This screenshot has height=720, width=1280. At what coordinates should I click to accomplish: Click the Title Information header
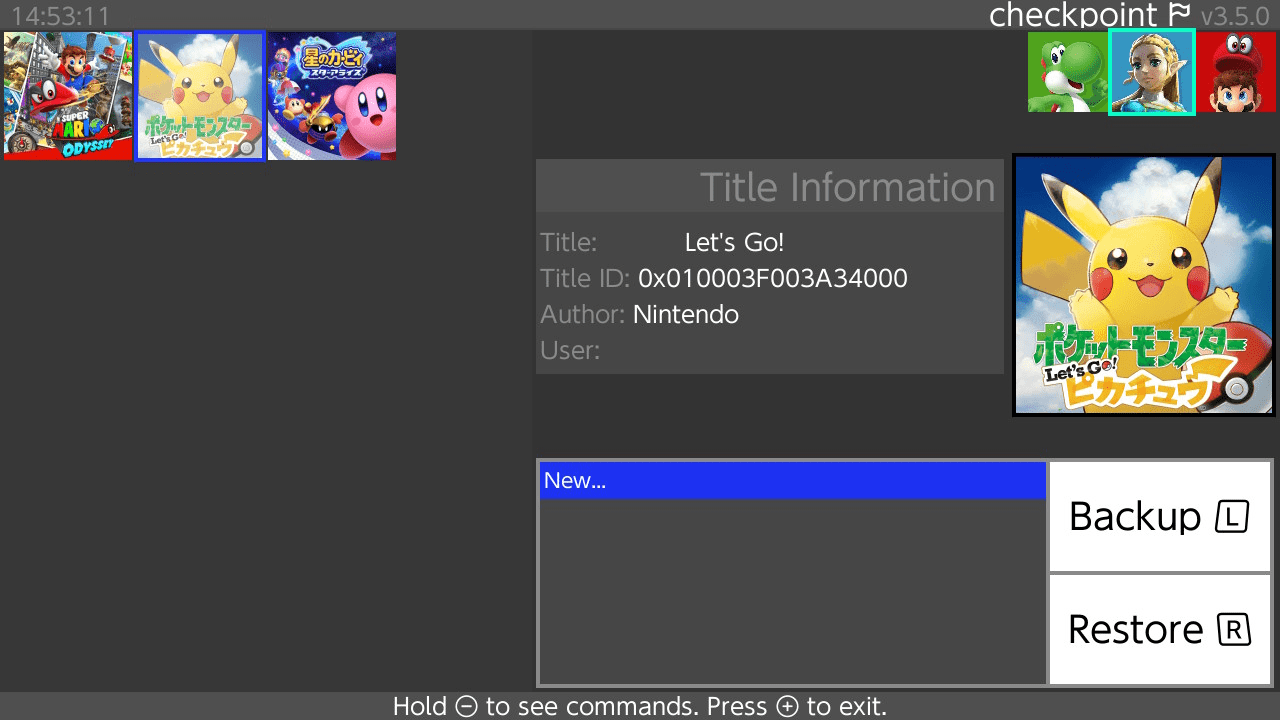[x=848, y=187]
